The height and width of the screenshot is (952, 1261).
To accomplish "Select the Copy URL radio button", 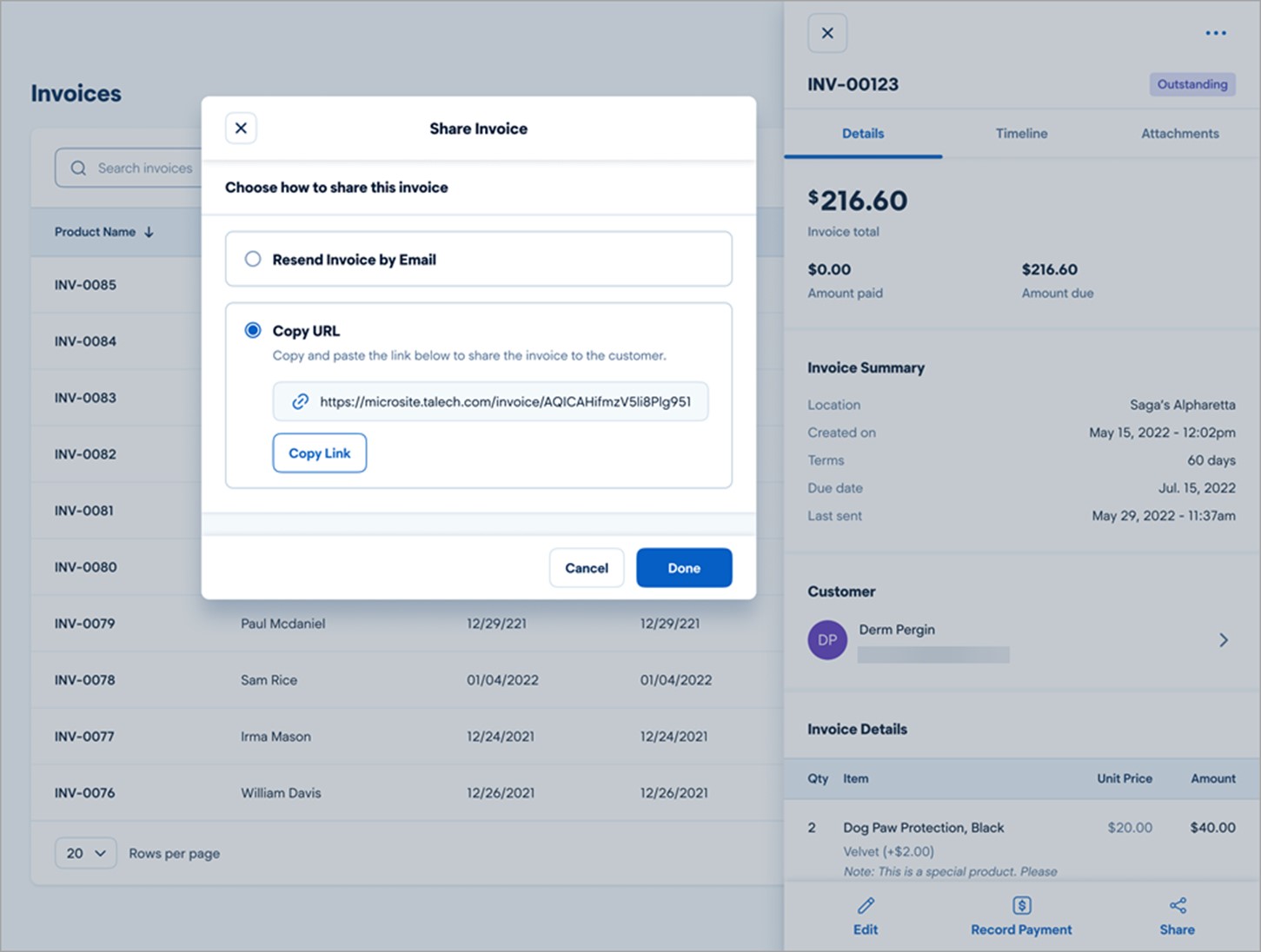I will [253, 330].
